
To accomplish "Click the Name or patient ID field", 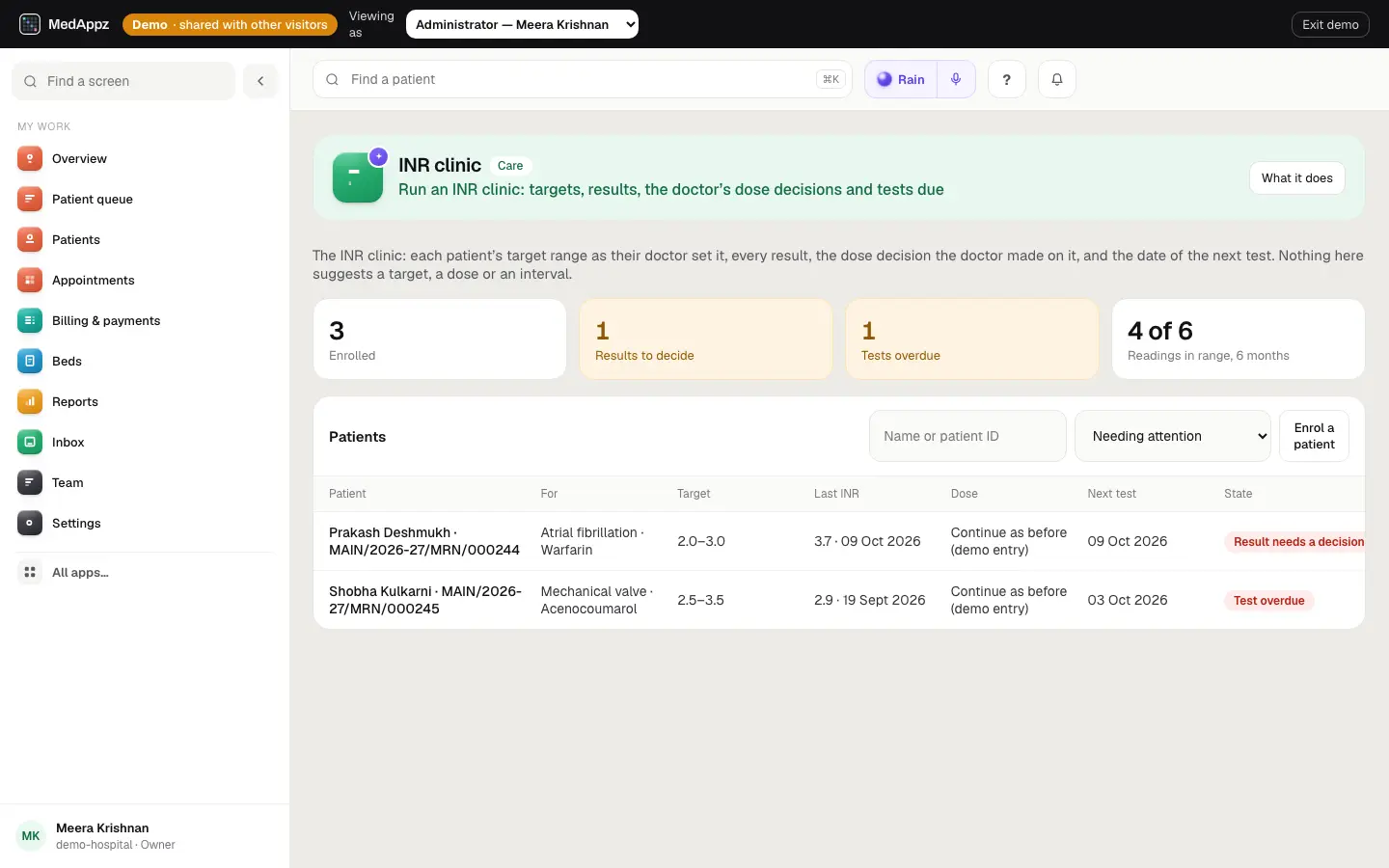I will pyautogui.click(x=967, y=436).
